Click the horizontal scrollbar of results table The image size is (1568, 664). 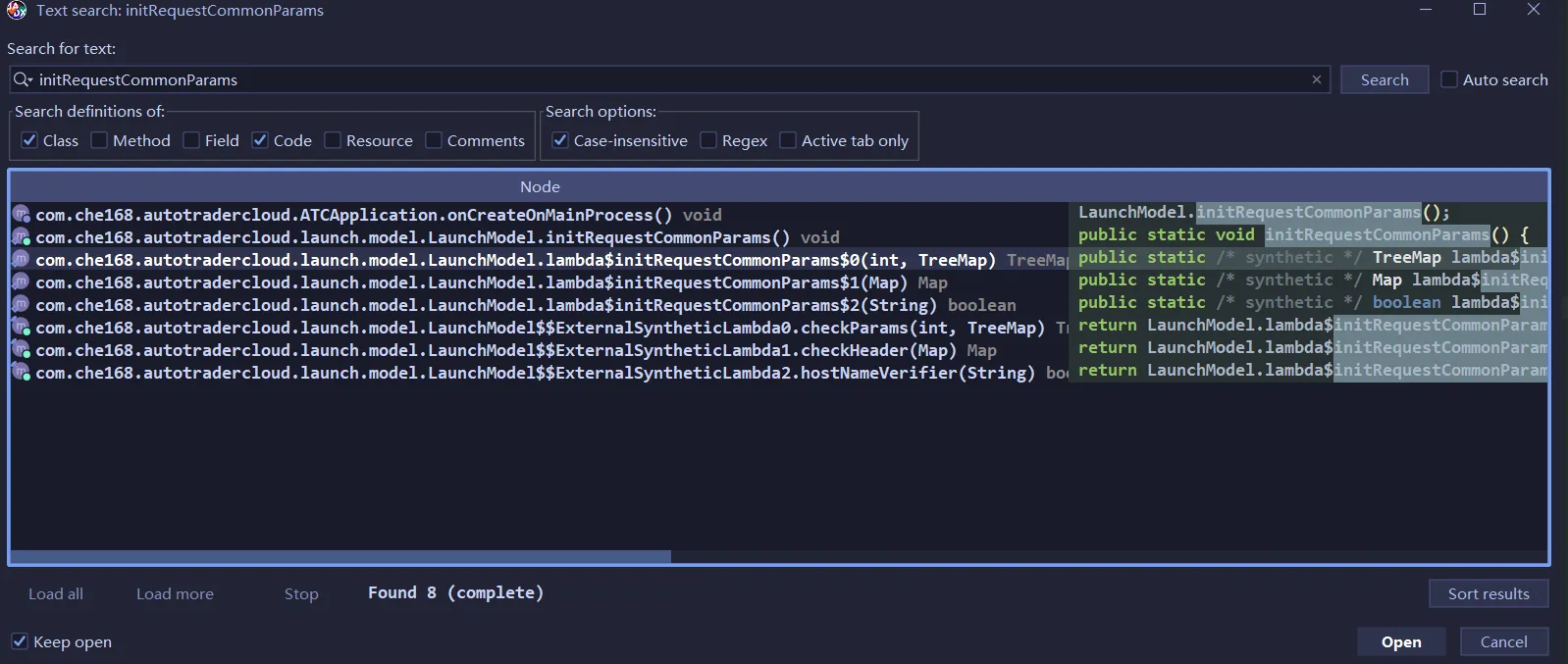[340, 556]
